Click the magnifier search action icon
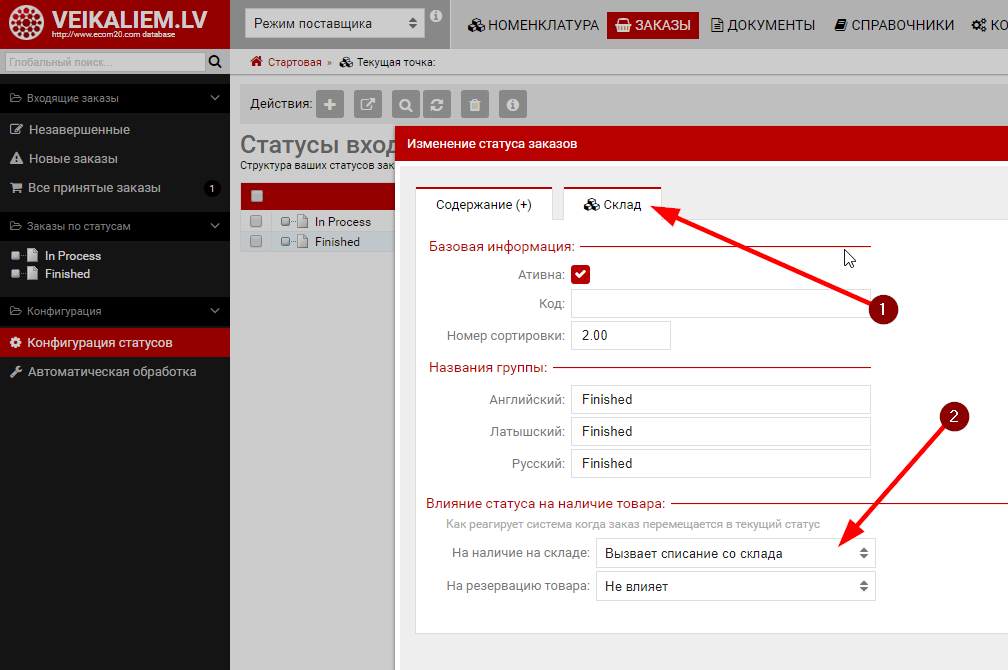Viewport: 1008px width, 670px height. (x=406, y=104)
